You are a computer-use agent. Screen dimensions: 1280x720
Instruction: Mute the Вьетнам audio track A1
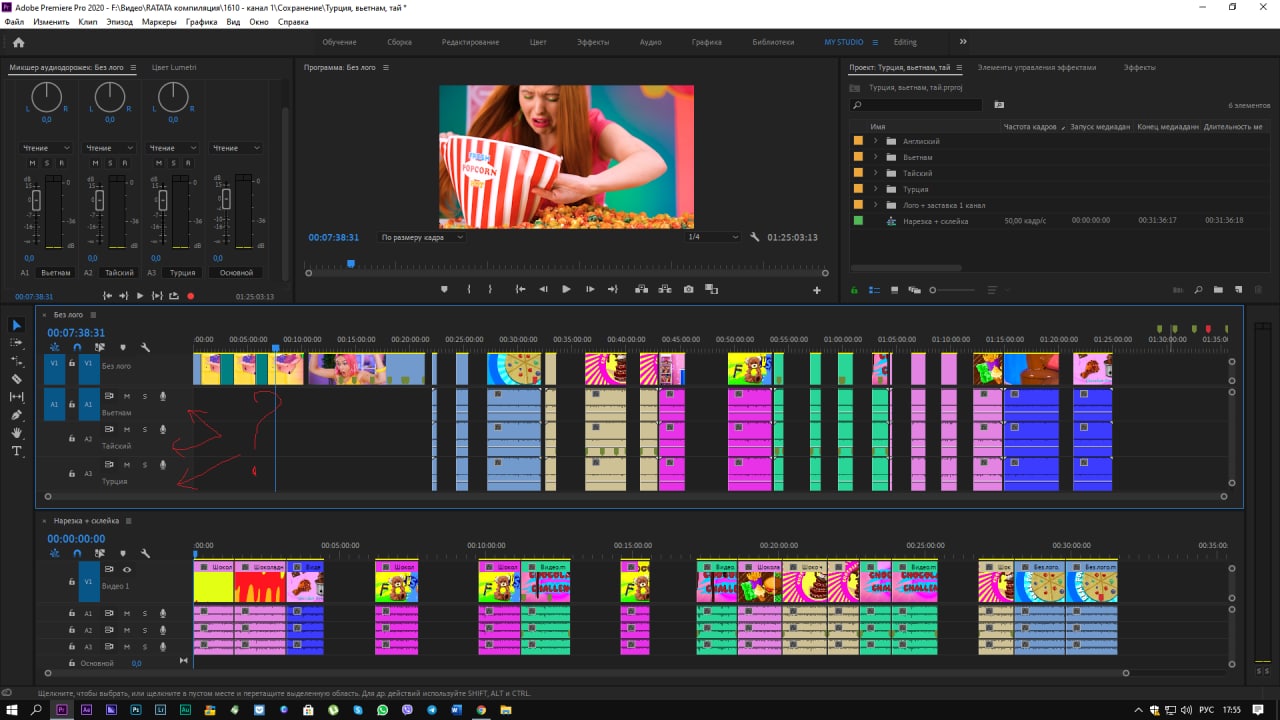[x=127, y=396]
